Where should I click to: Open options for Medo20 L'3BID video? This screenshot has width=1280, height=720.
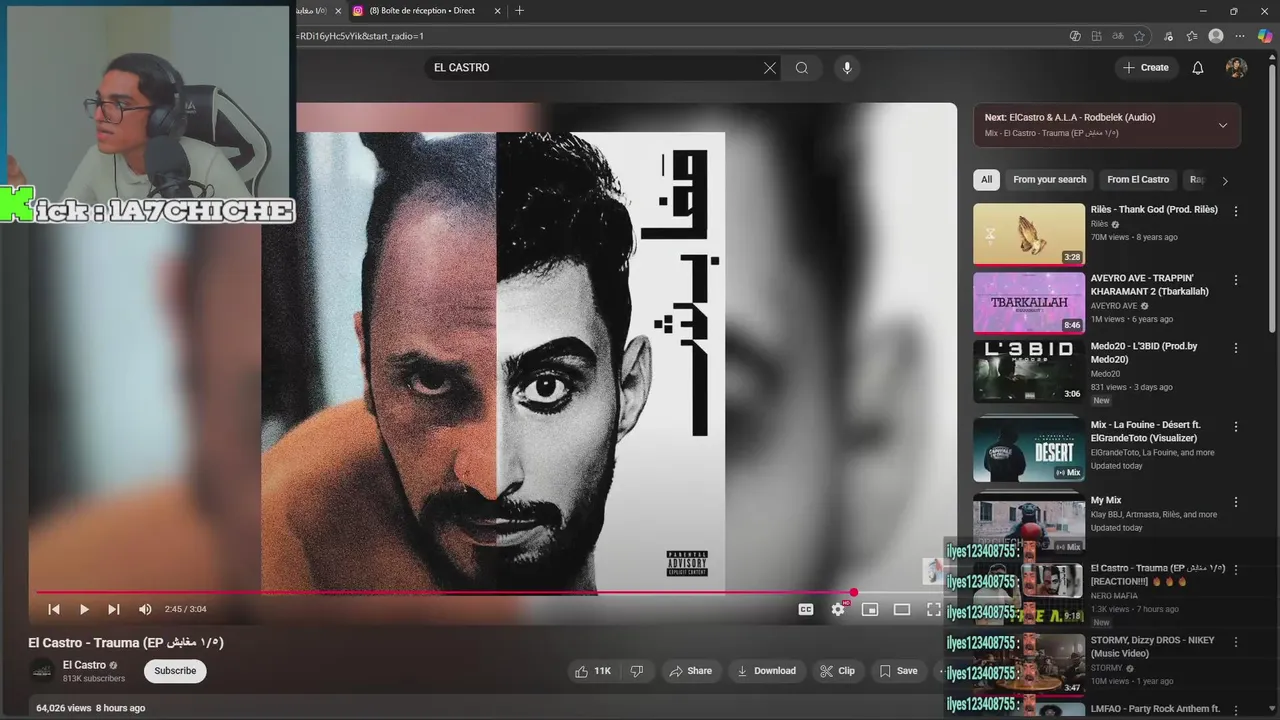click(1236, 348)
